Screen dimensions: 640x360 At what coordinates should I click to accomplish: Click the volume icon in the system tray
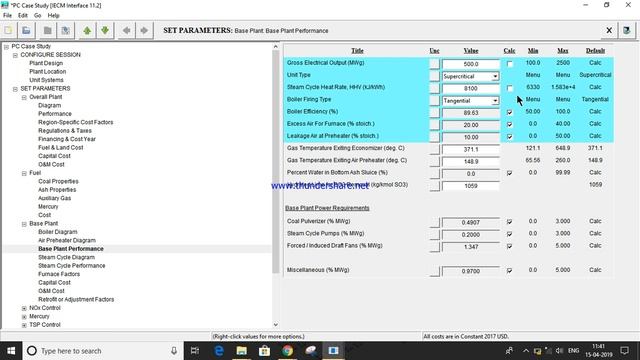tap(560, 351)
